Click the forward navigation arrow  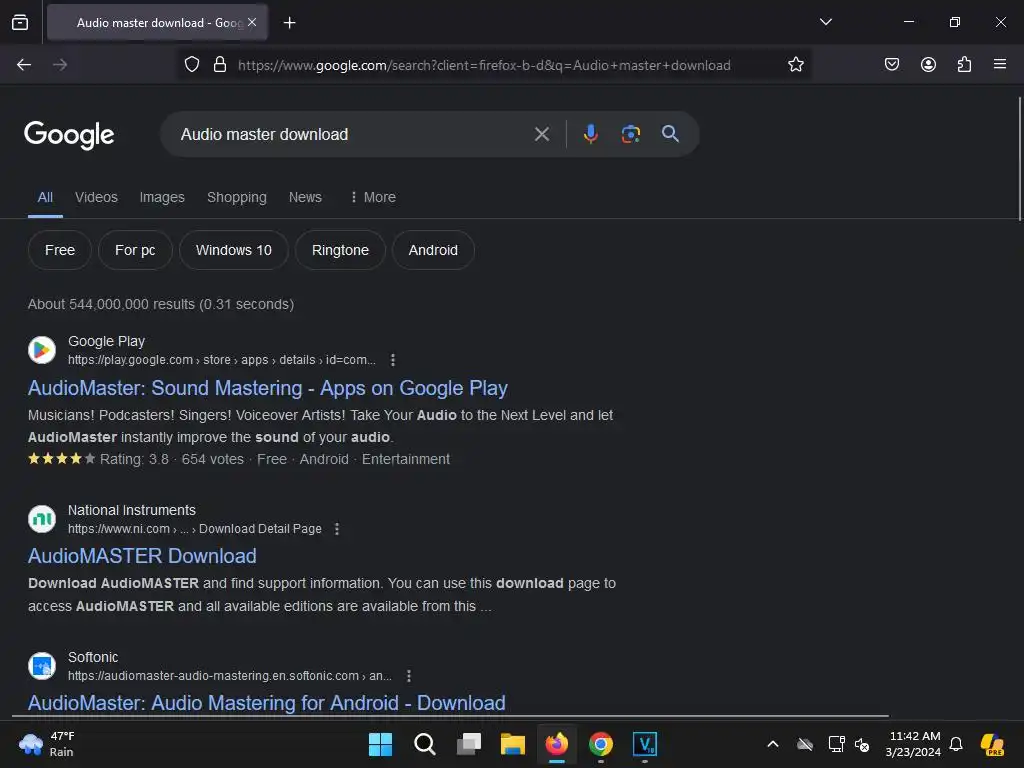60,65
